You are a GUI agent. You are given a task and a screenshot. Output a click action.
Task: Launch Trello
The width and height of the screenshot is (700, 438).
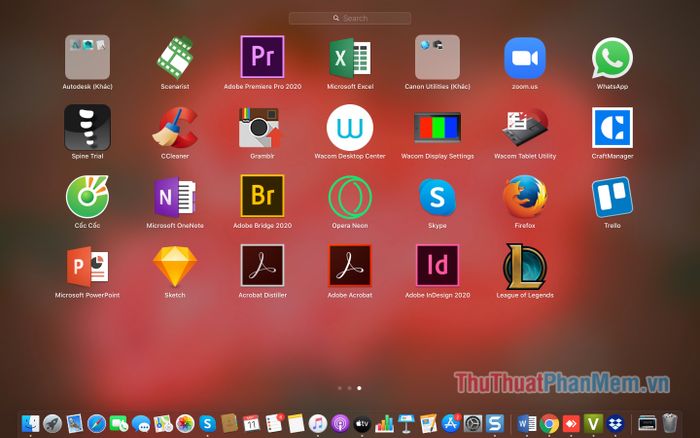pos(612,197)
